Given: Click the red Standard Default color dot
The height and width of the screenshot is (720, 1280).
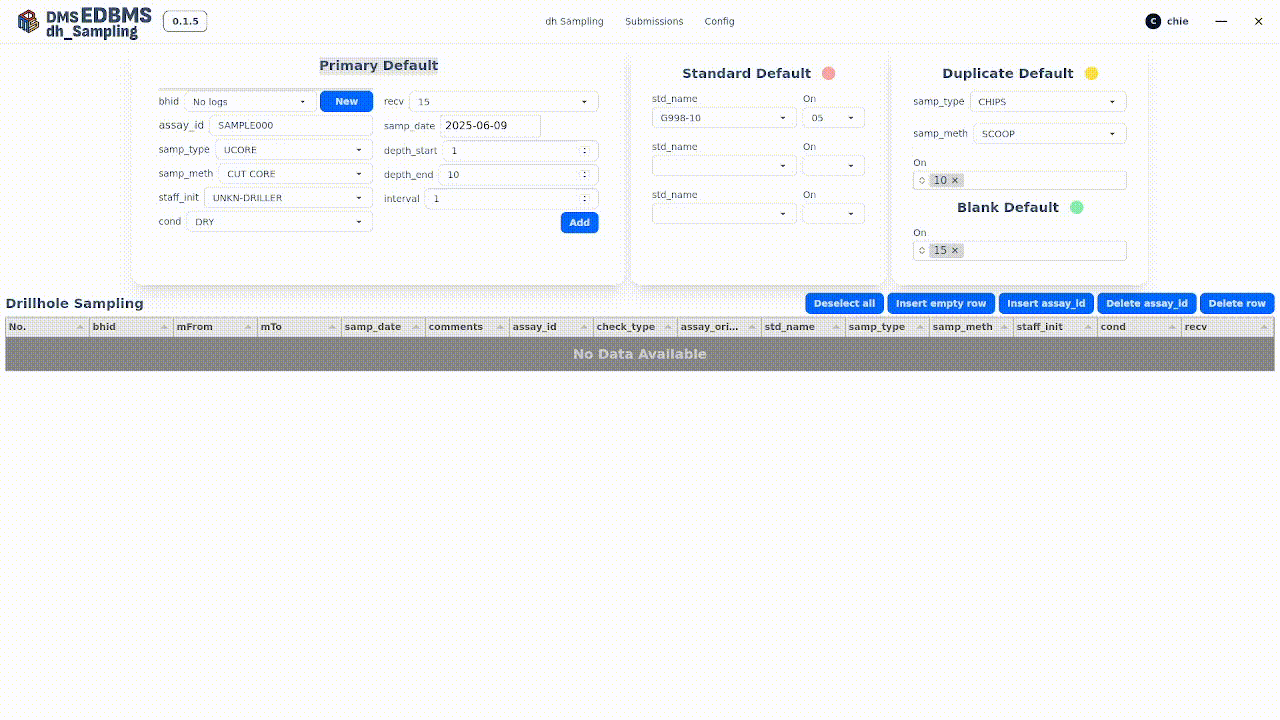Looking at the screenshot, I should [x=828, y=73].
